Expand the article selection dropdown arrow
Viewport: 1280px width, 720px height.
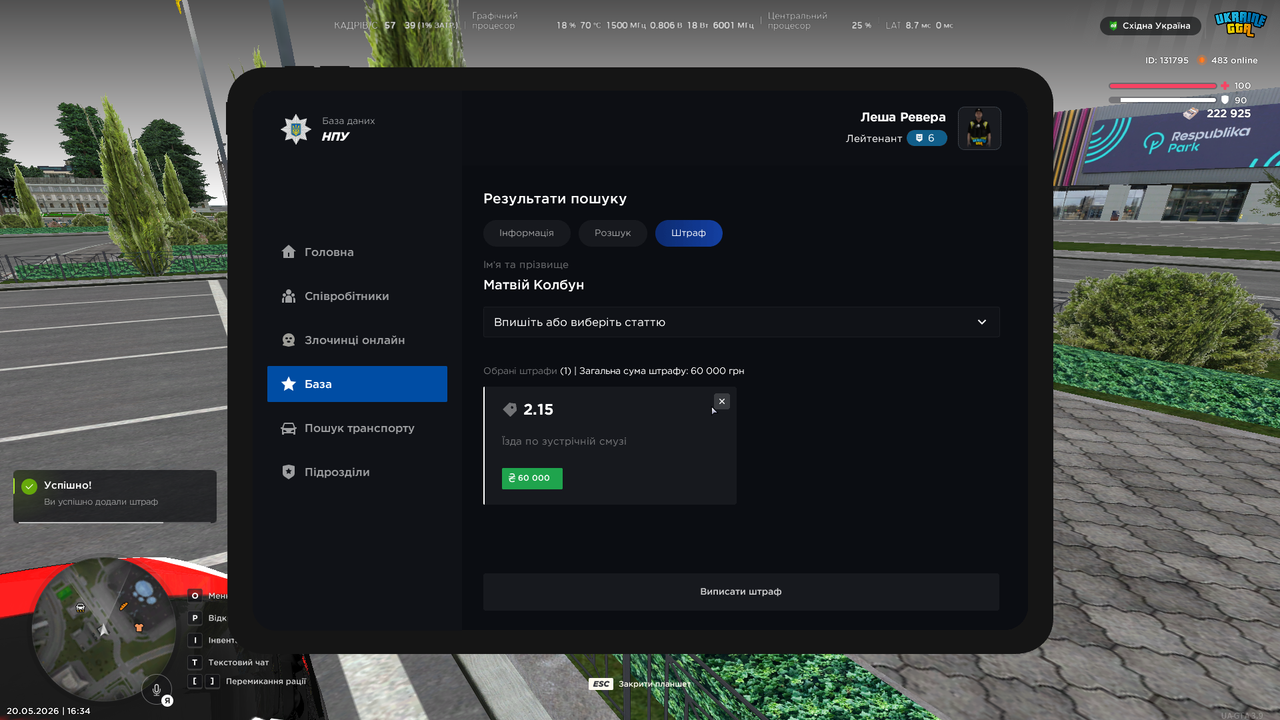pyautogui.click(x=982, y=322)
